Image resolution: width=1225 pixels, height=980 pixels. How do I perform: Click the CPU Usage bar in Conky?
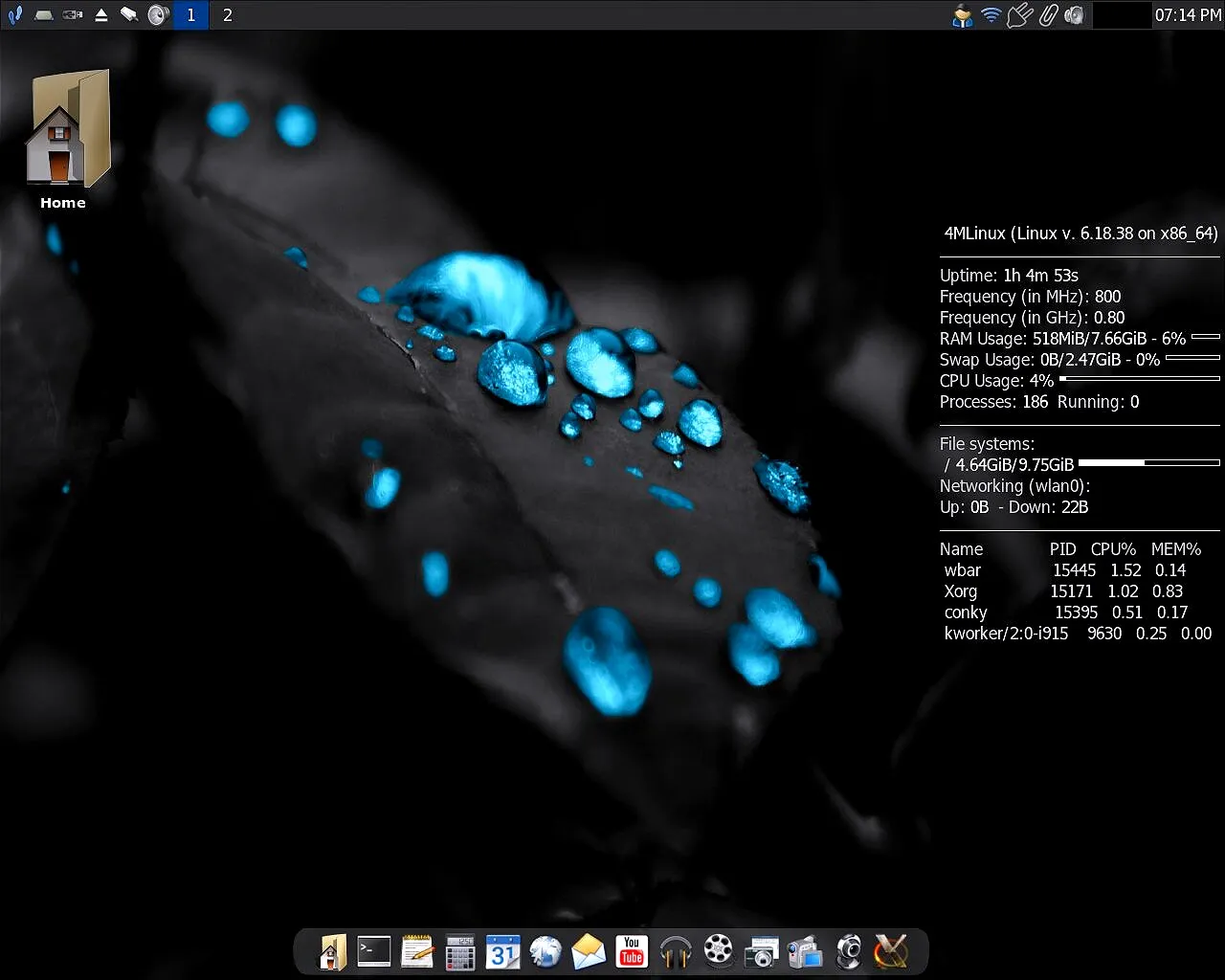[x=1139, y=379]
